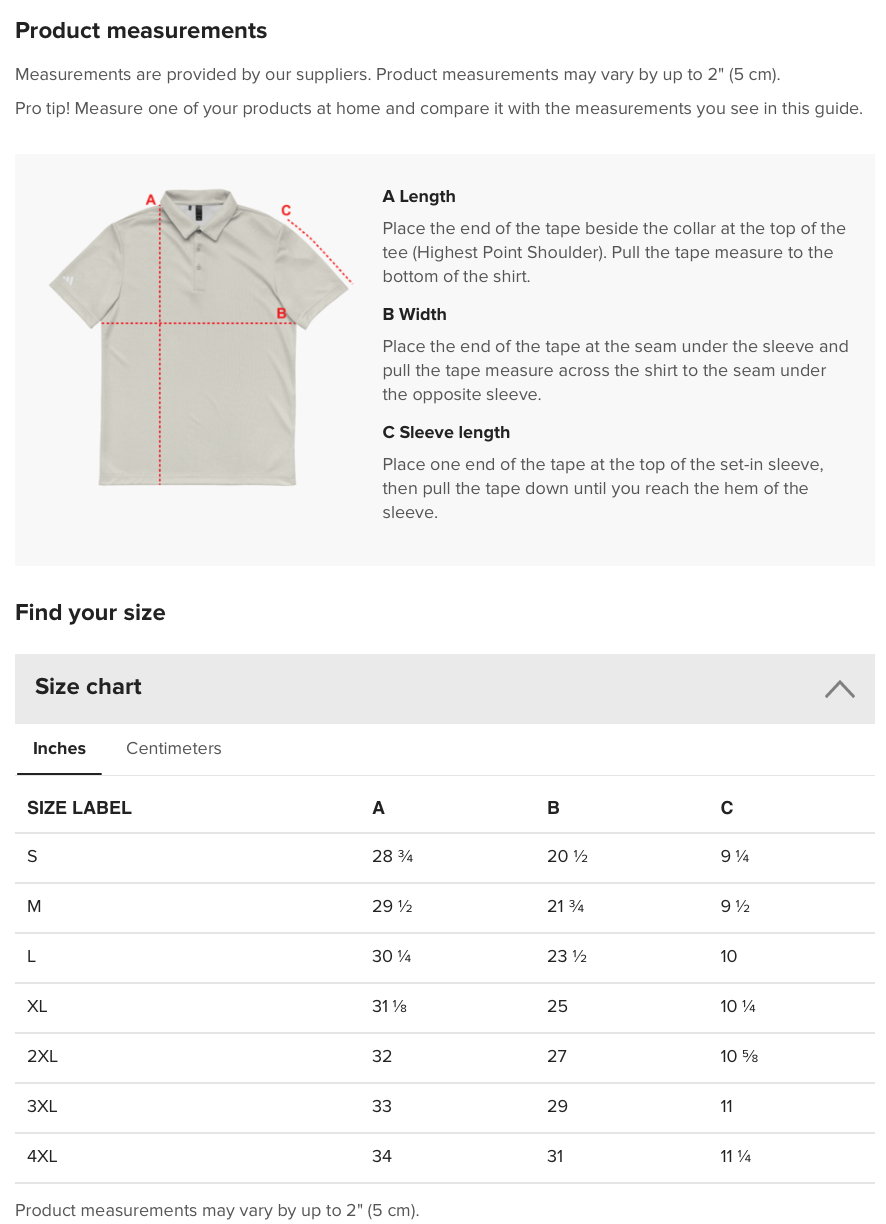
Task: Click the SIZE LABEL column header
Action: [79, 808]
